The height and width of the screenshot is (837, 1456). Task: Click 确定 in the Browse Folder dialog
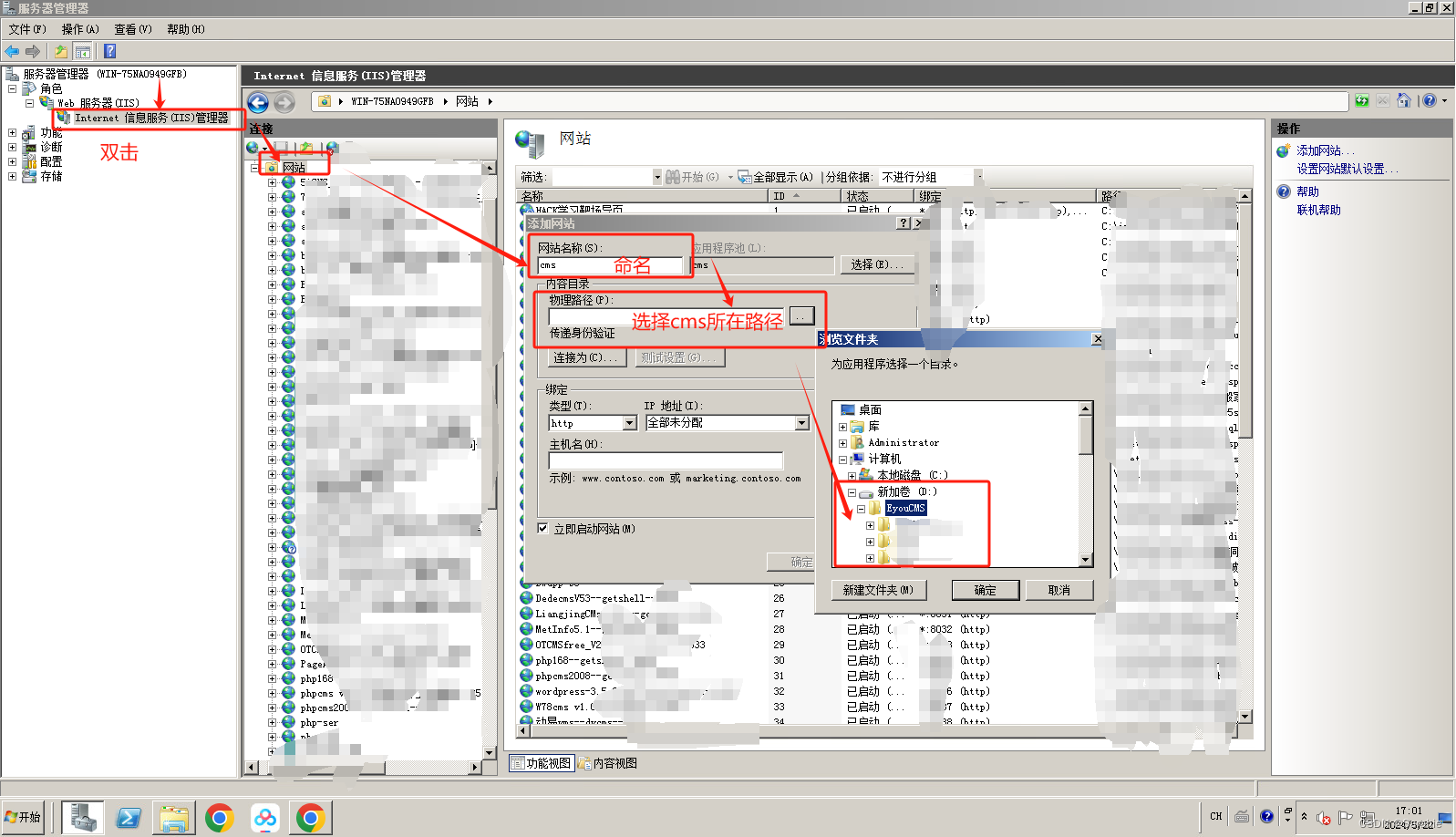click(x=986, y=590)
